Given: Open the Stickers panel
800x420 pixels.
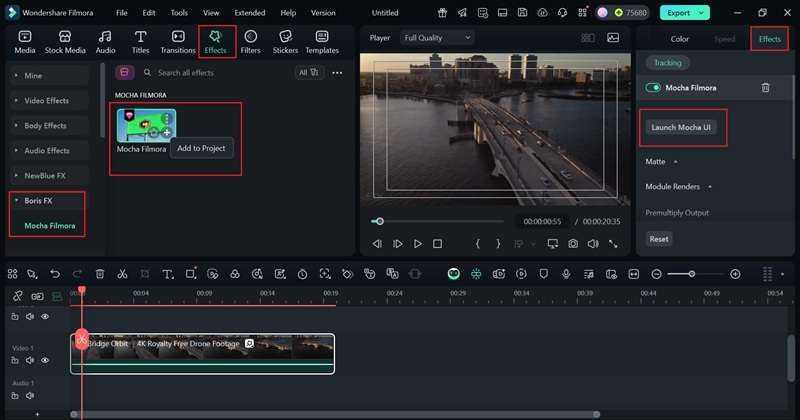Looking at the screenshot, I should coord(285,42).
